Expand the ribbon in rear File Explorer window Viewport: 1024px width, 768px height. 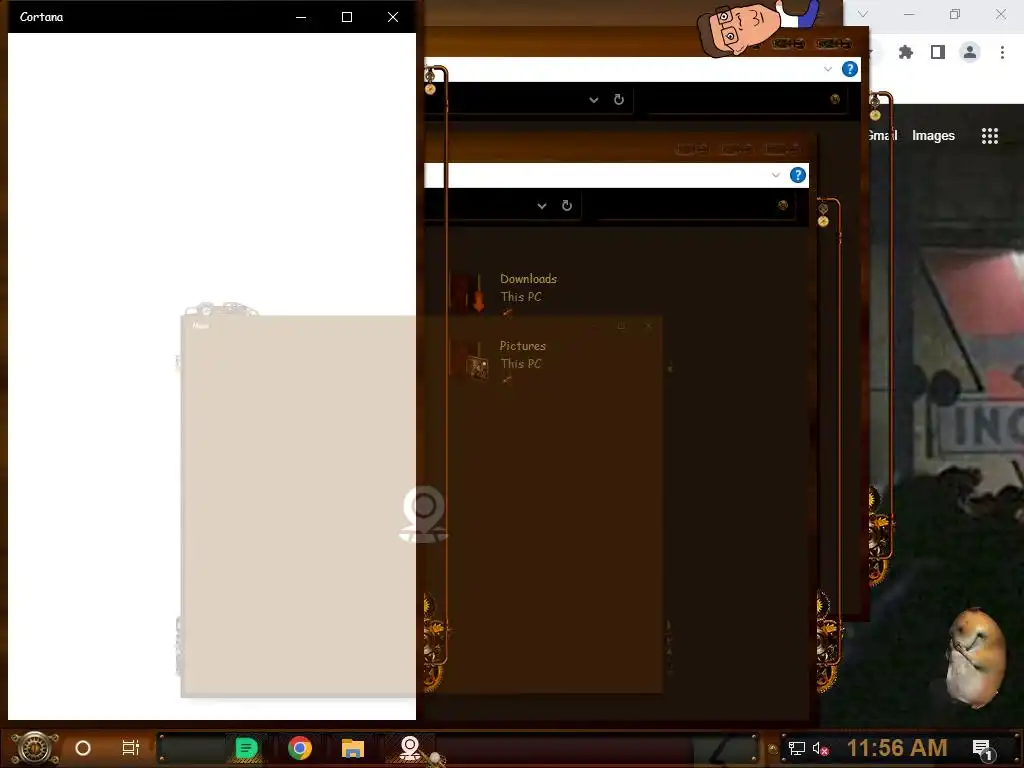click(827, 69)
